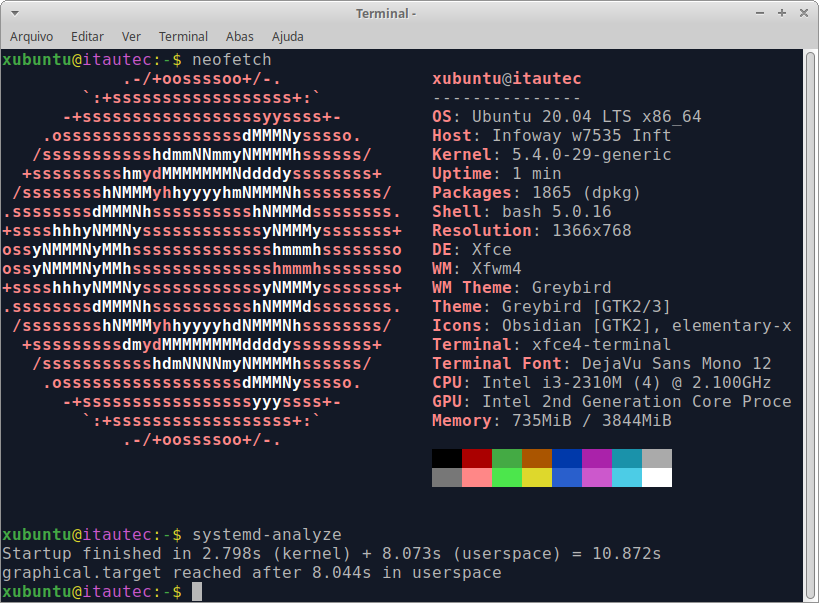The height and width of the screenshot is (603, 819).
Task: Open the Arquivo menu
Action: point(31,36)
